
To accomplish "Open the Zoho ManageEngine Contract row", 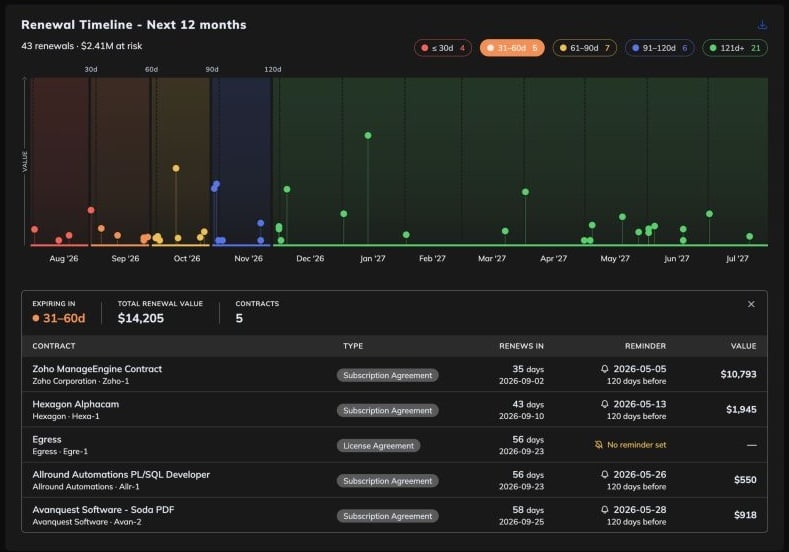I will [394, 374].
